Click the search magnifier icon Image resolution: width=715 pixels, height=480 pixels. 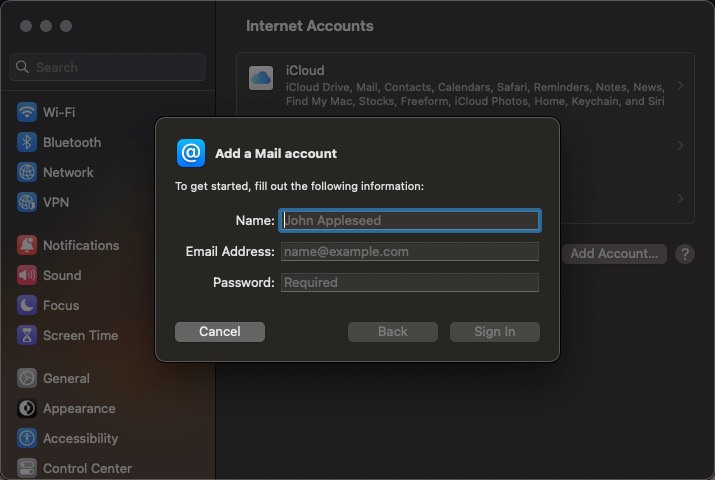coord(22,67)
